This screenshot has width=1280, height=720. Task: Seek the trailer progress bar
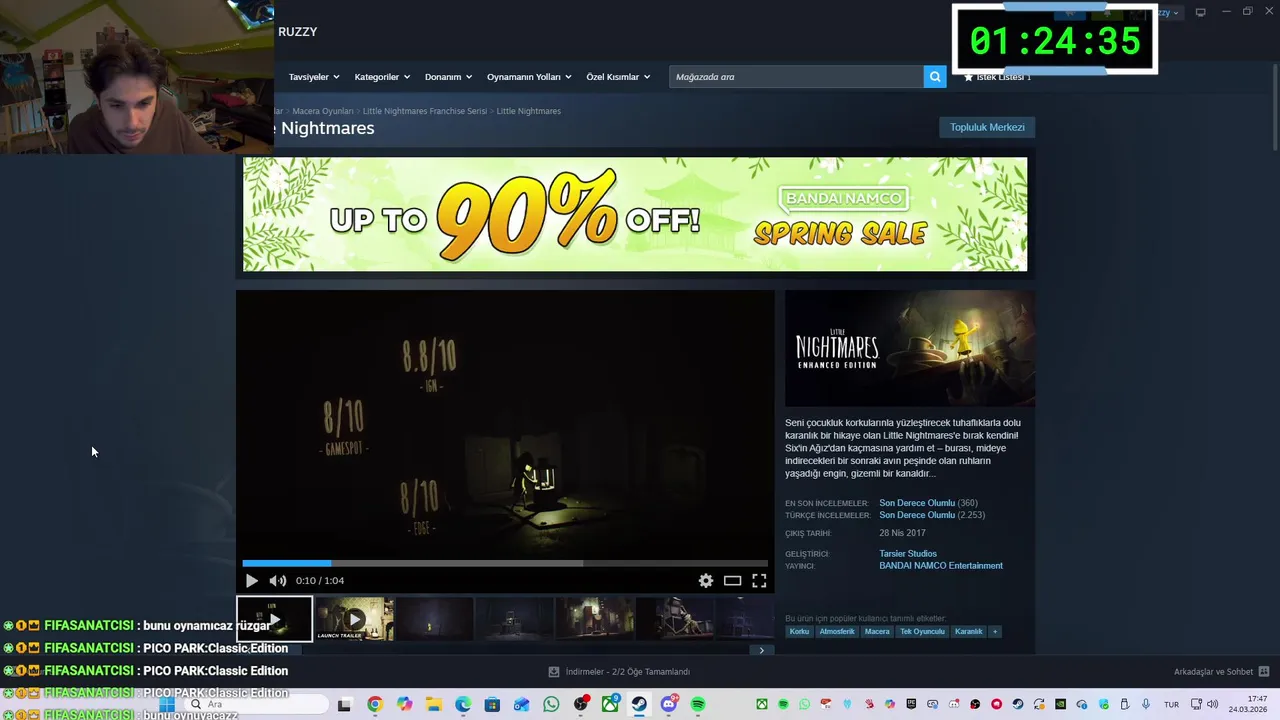point(505,563)
